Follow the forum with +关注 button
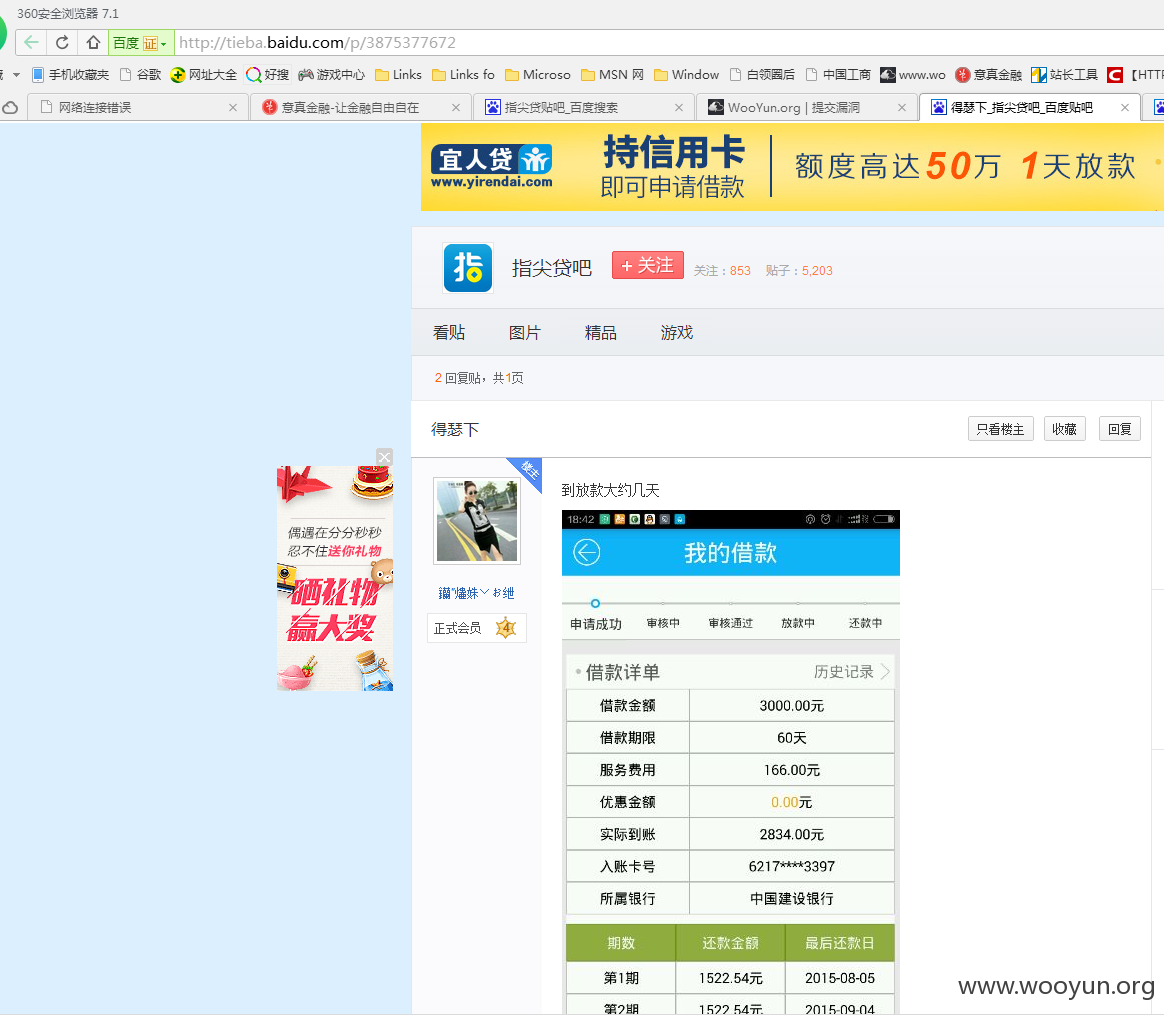This screenshot has width=1164, height=1015. (x=647, y=265)
